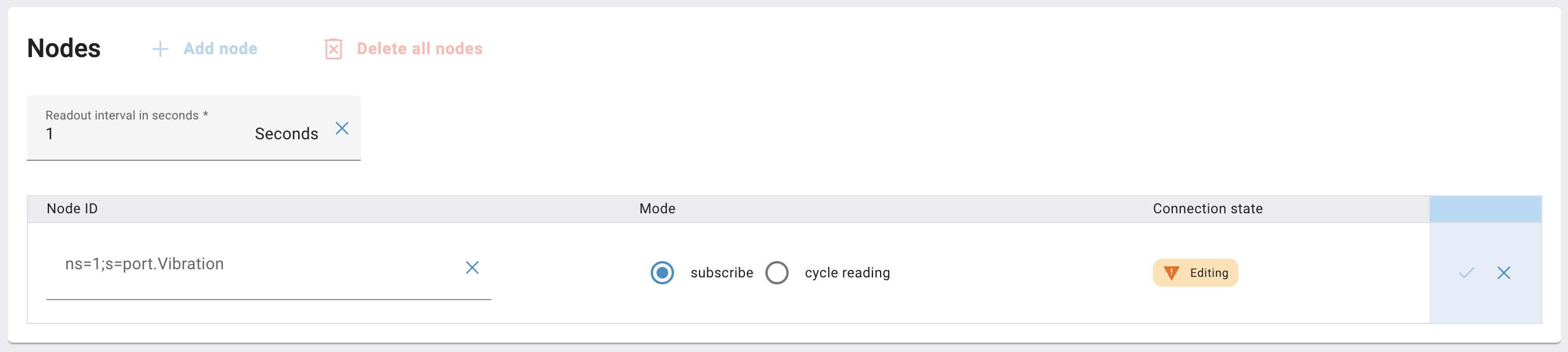
Task: Click the Editing status text
Action: [x=1209, y=273]
